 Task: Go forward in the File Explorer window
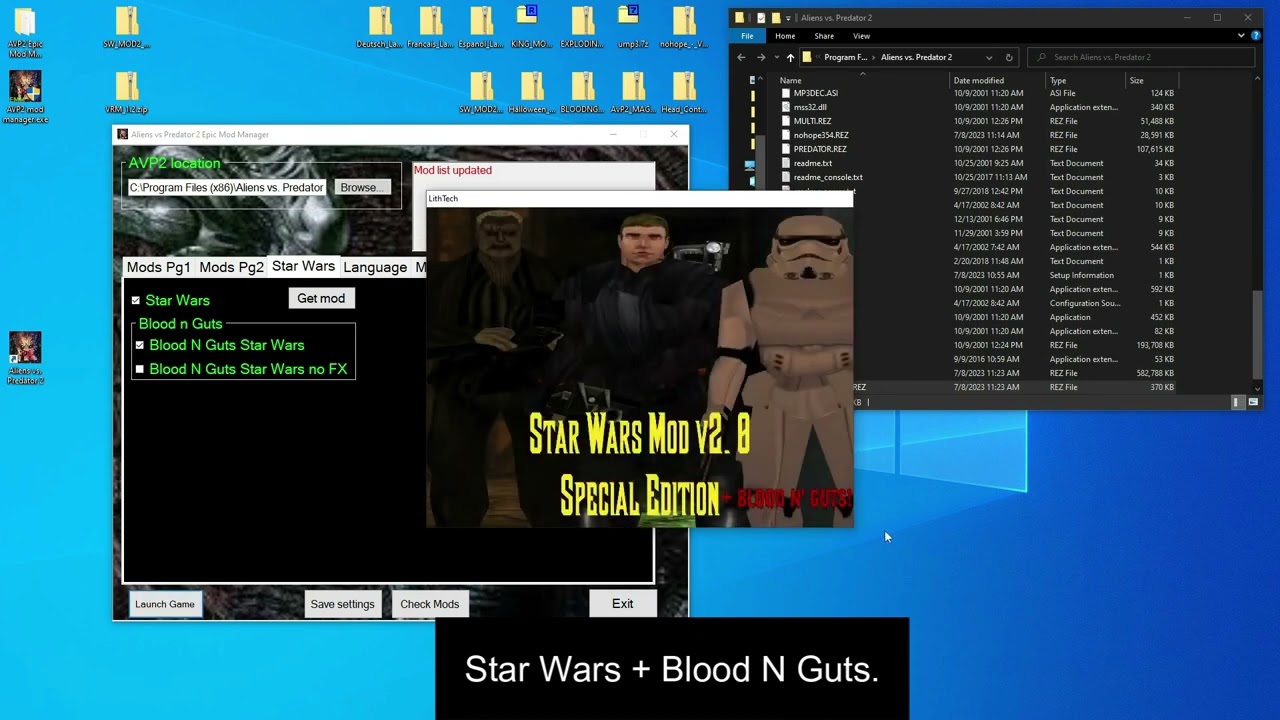tap(760, 57)
